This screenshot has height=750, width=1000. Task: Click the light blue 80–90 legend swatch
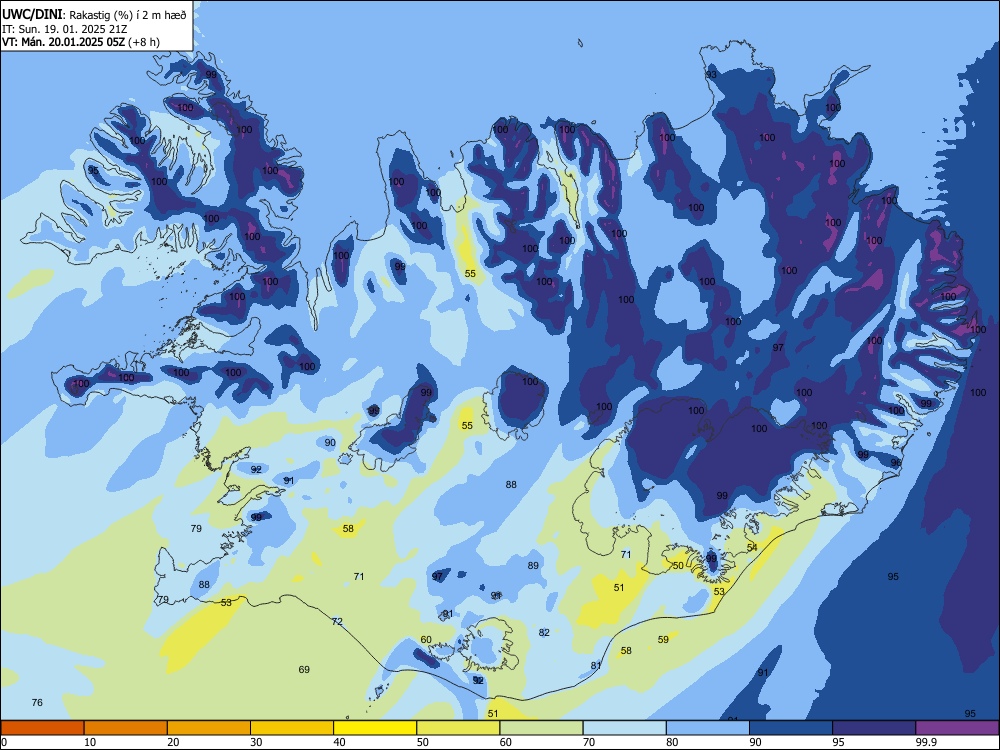coord(708,728)
